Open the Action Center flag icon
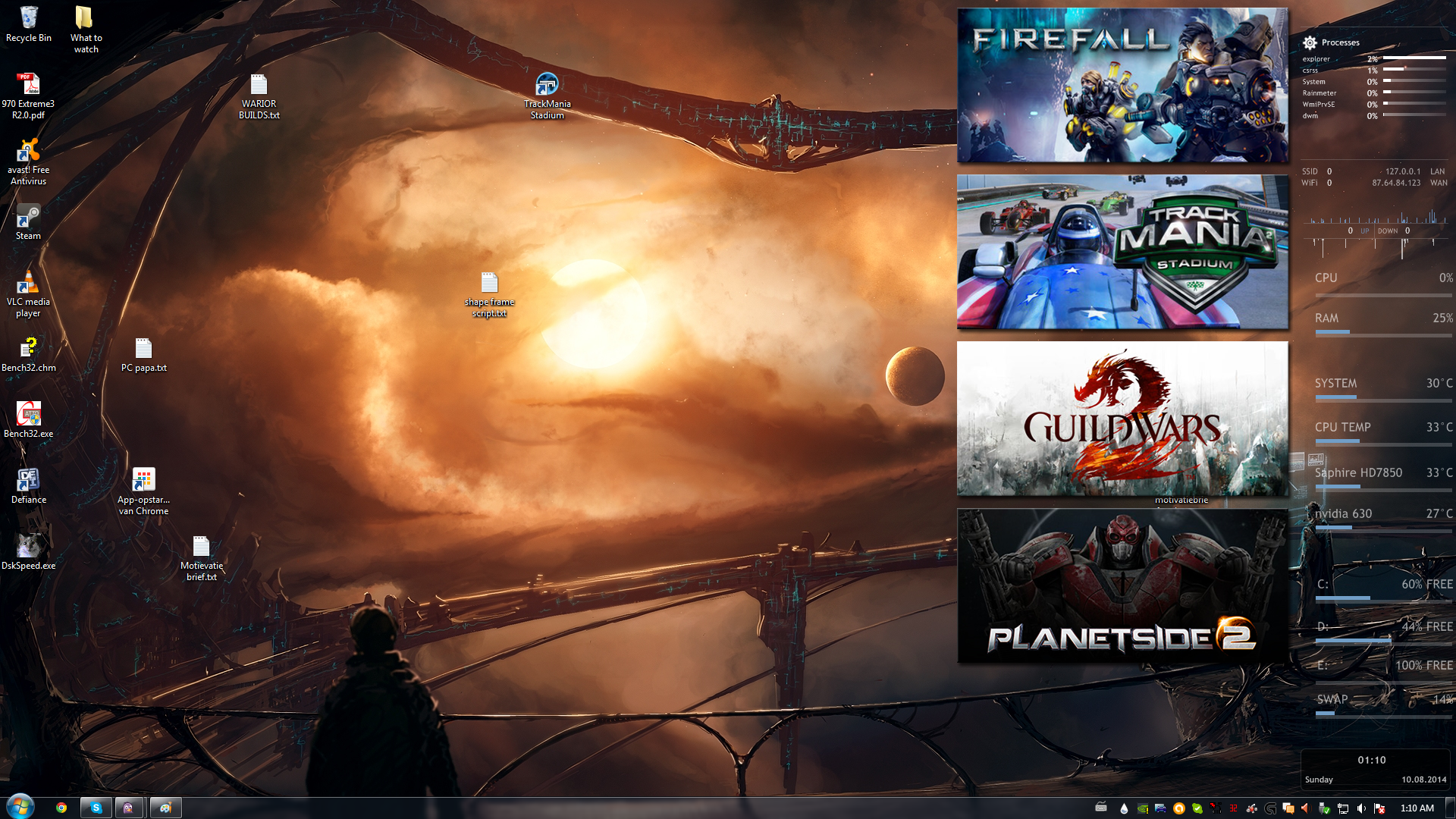 click(x=1379, y=808)
